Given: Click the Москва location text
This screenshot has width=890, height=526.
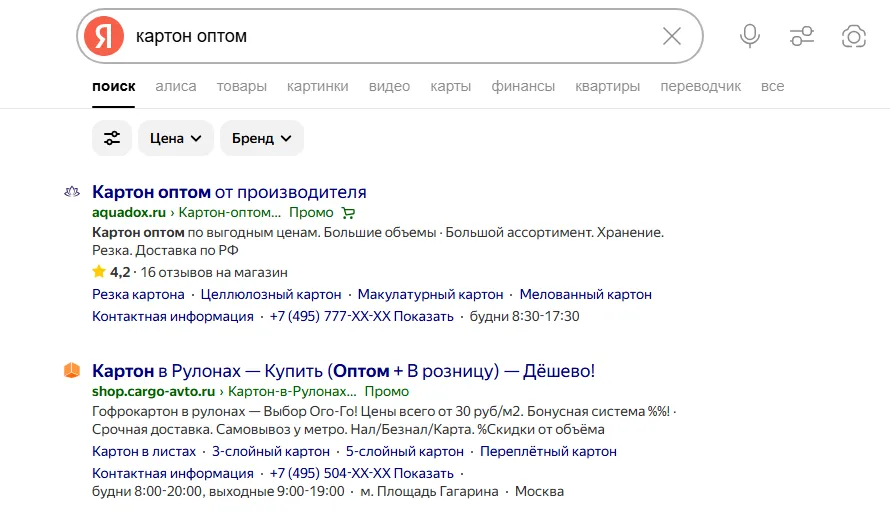Looking at the screenshot, I should click(539, 491).
